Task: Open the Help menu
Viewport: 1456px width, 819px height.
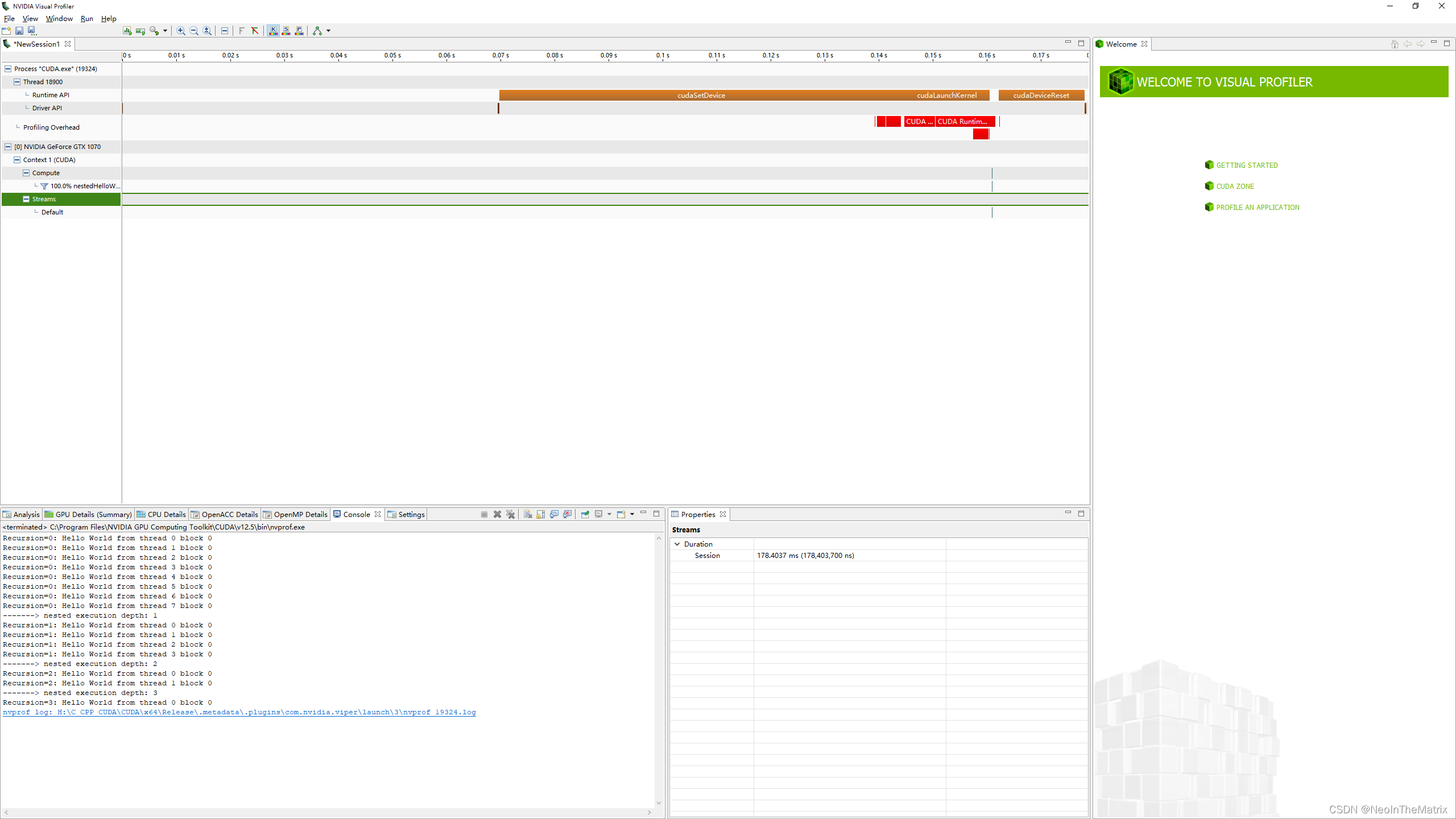Action: [x=109, y=18]
